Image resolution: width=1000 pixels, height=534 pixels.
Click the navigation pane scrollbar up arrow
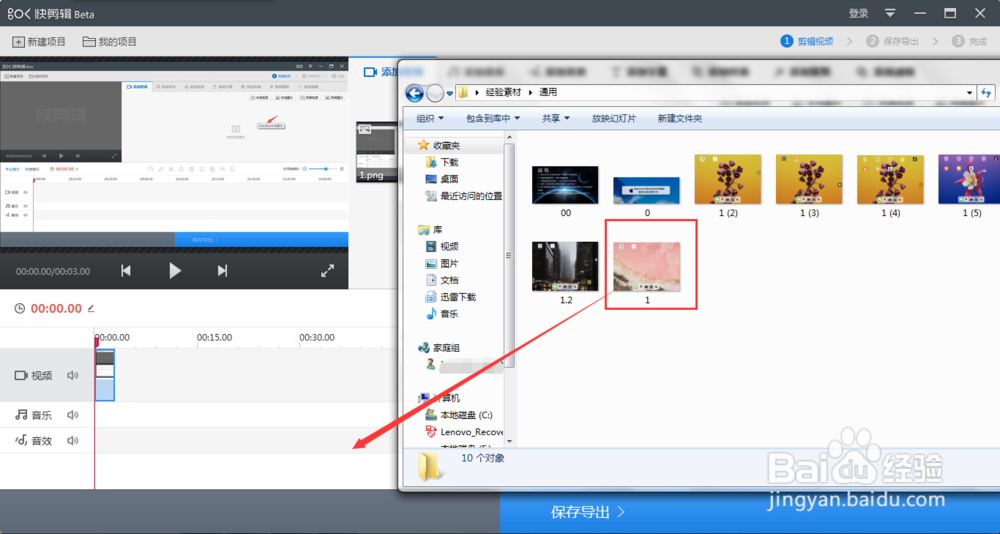coord(509,137)
